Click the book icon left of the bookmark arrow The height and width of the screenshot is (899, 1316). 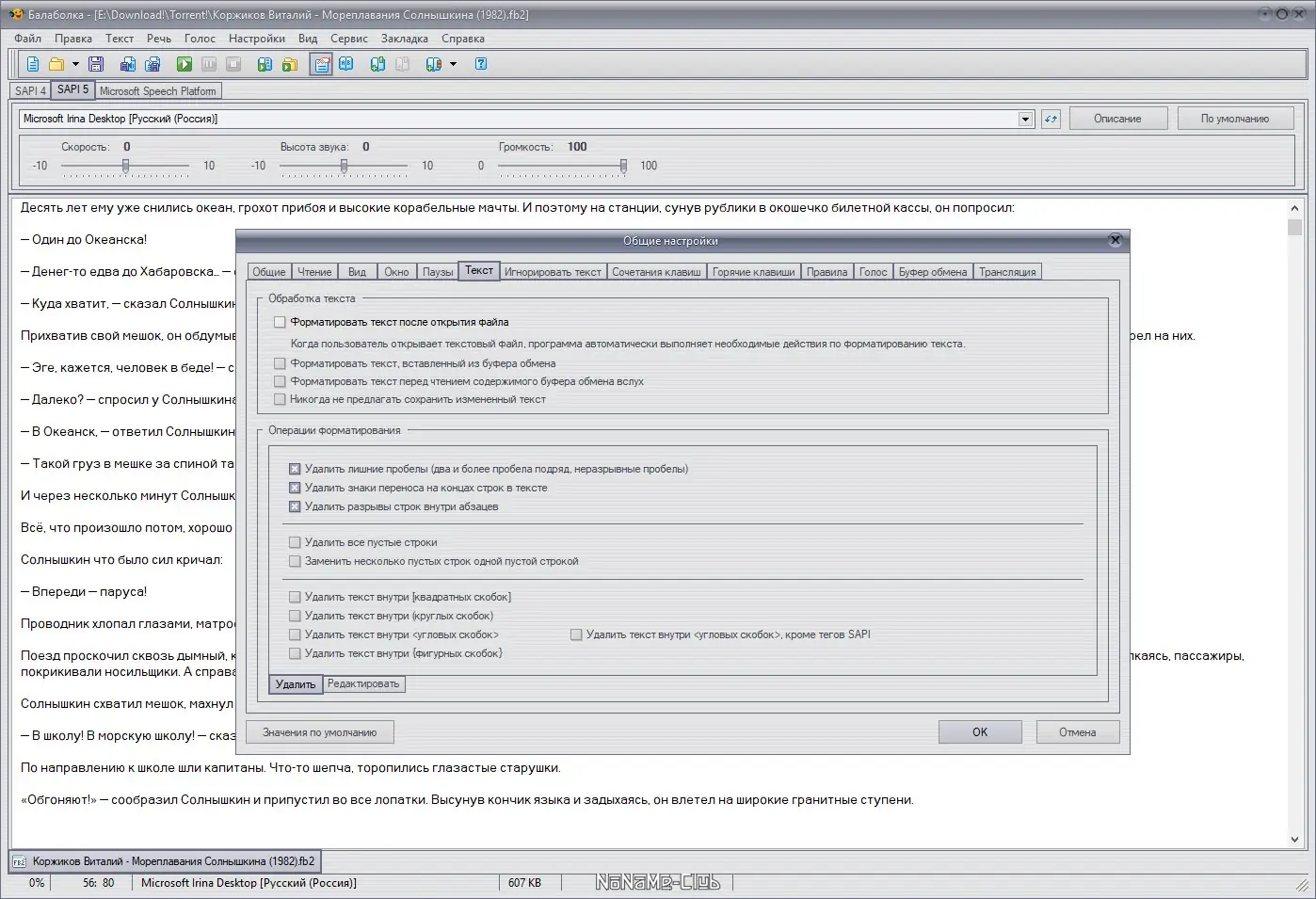[x=434, y=64]
